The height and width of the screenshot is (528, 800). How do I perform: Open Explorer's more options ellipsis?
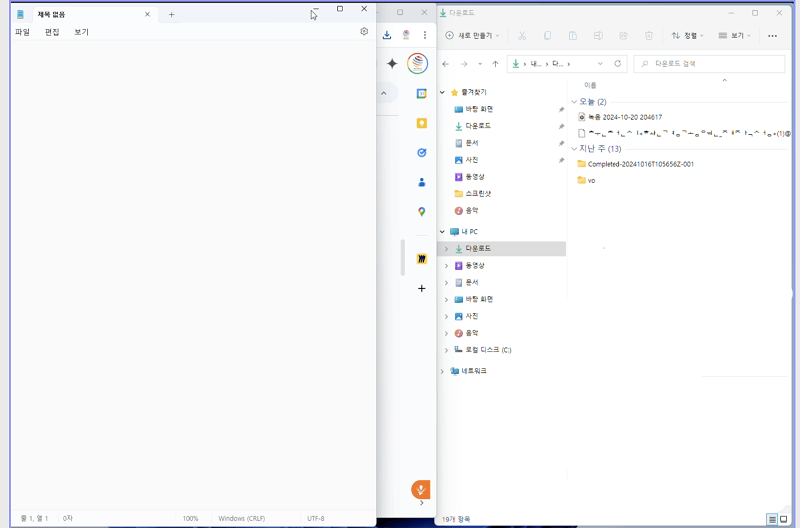tap(772, 36)
